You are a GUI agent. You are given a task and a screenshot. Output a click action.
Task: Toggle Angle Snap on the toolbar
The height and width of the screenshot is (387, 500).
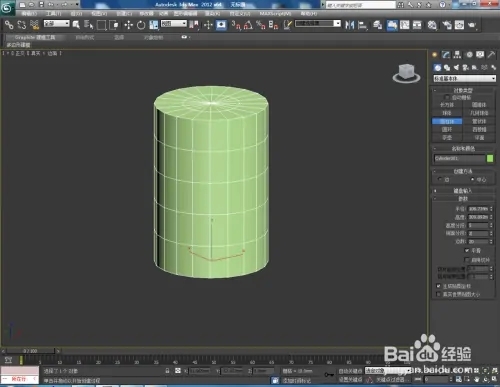248,25
